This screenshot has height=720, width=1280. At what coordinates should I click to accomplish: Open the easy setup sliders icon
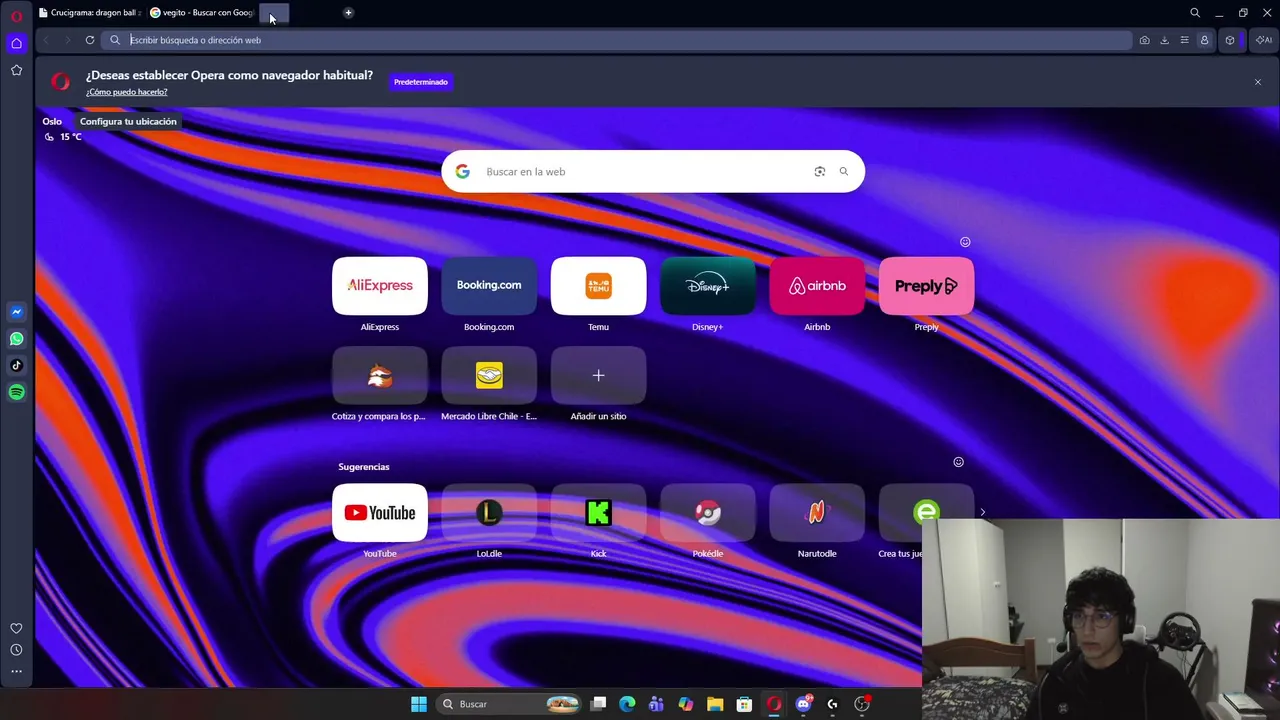(x=1184, y=40)
